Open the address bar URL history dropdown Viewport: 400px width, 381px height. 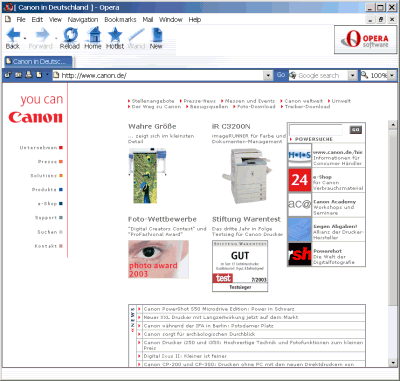268,76
